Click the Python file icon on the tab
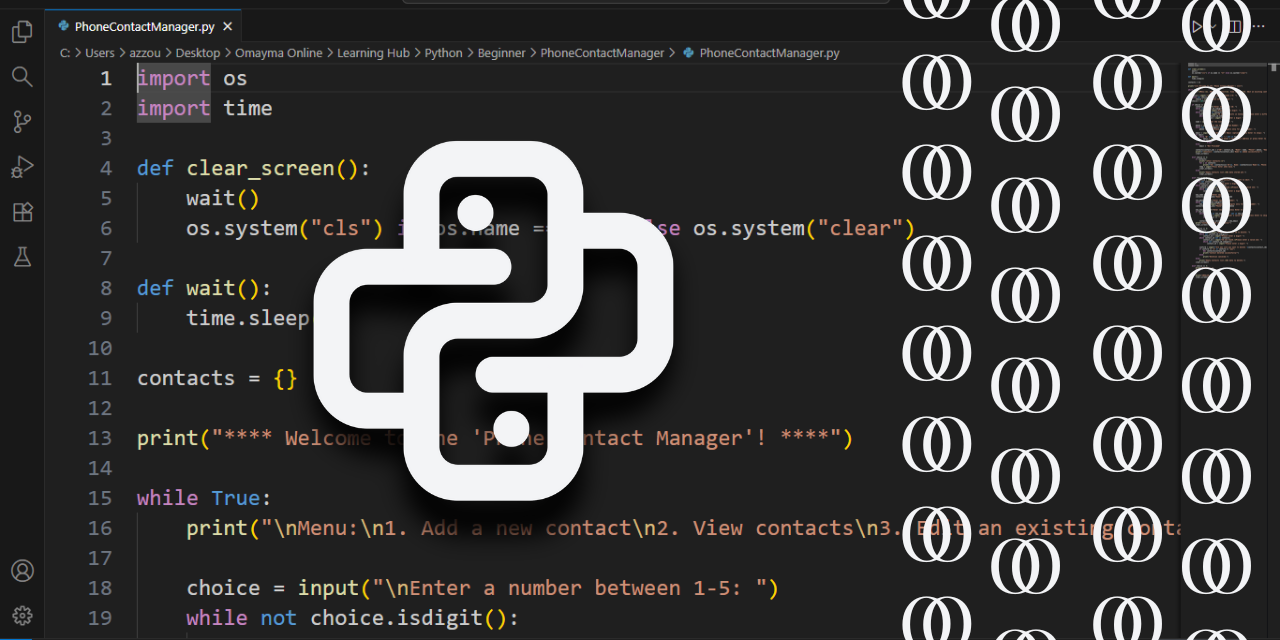The height and width of the screenshot is (640, 1280). point(64,27)
